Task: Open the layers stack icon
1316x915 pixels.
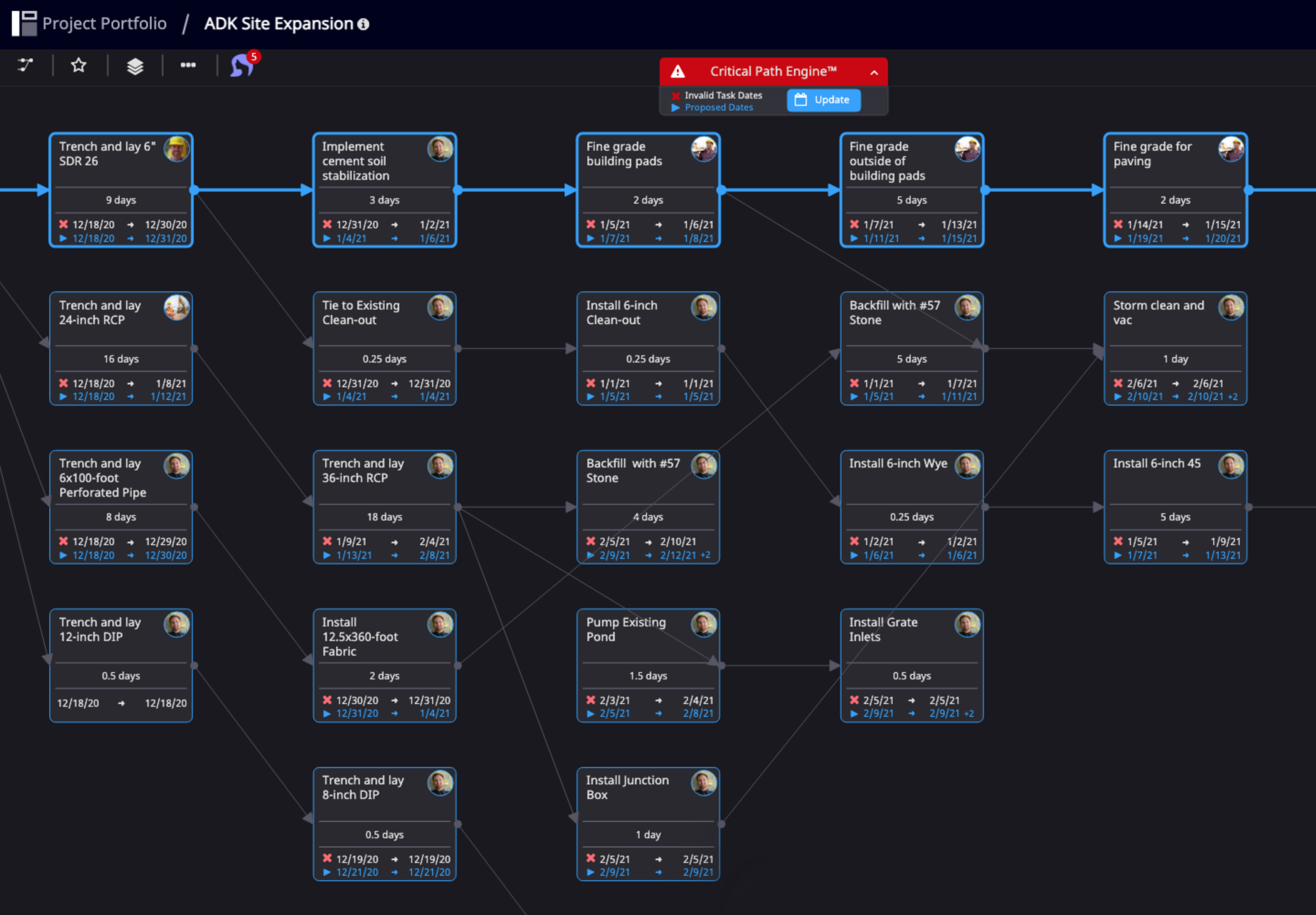Action: (x=135, y=66)
